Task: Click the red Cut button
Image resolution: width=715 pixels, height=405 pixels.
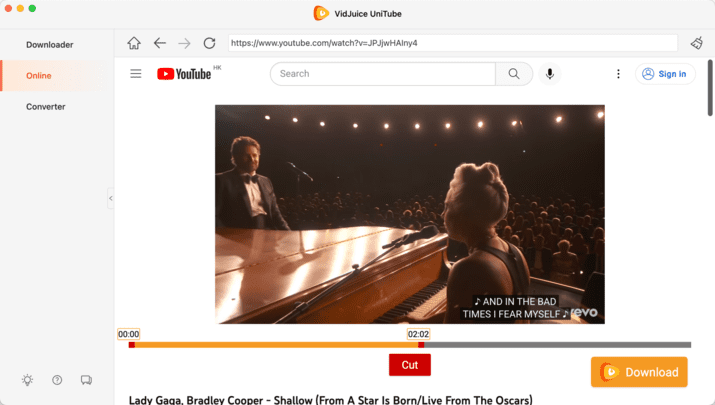Action: click(x=409, y=365)
